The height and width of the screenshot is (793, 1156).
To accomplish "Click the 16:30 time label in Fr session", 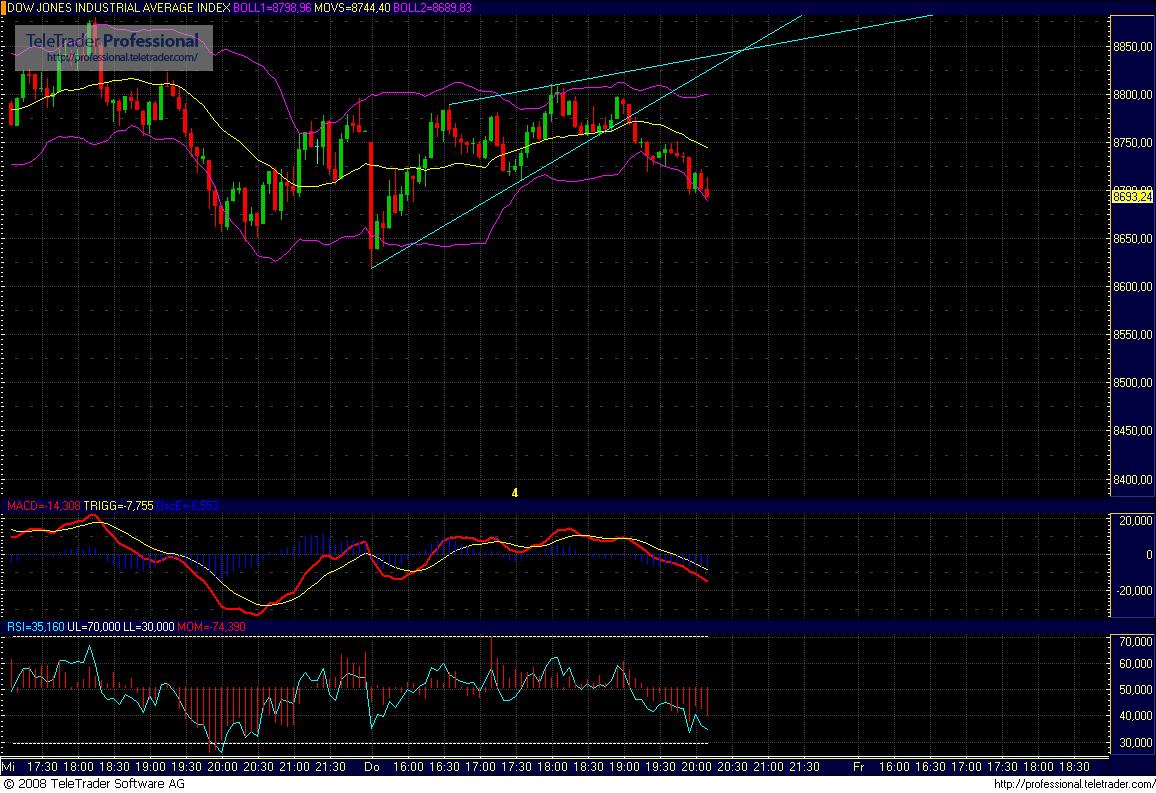I will [x=930, y=766].
